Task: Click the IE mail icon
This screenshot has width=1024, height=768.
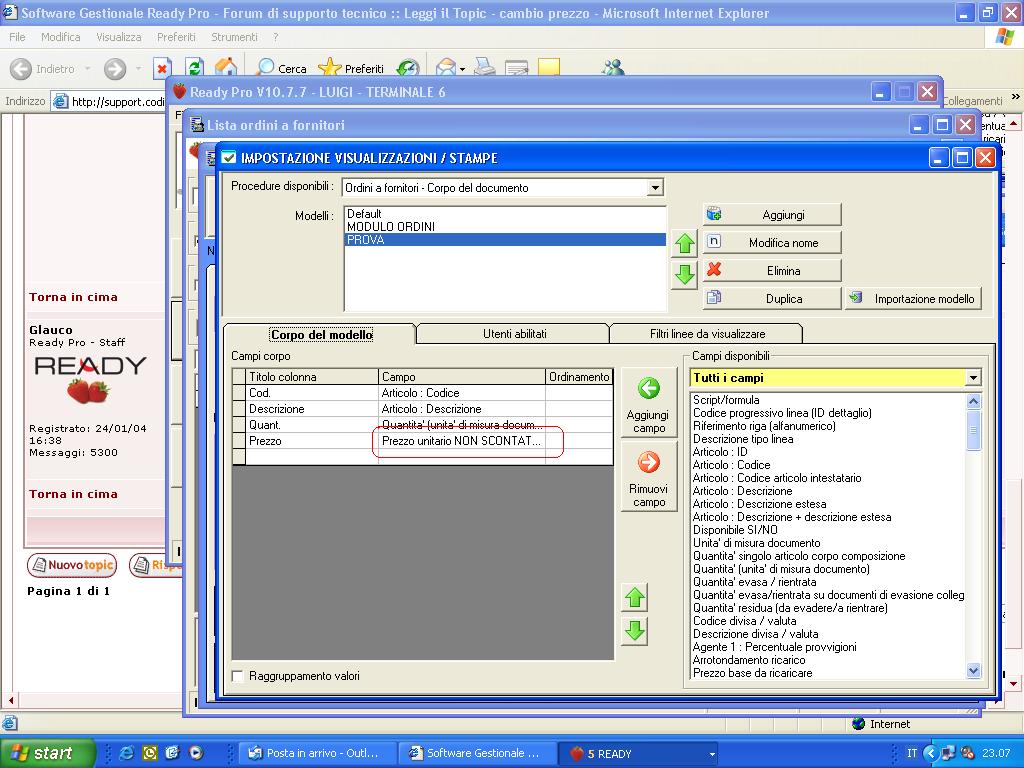Action: [446, 68]
